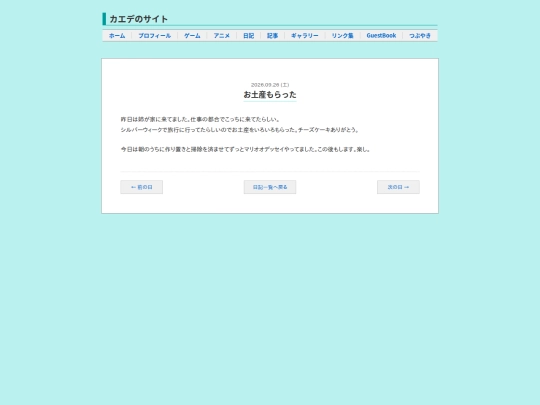Click the entry title お土産もらった
Image resolution: width=540 pixels, height=405 pixels.
pyautogui.click(x=270, y=94)
